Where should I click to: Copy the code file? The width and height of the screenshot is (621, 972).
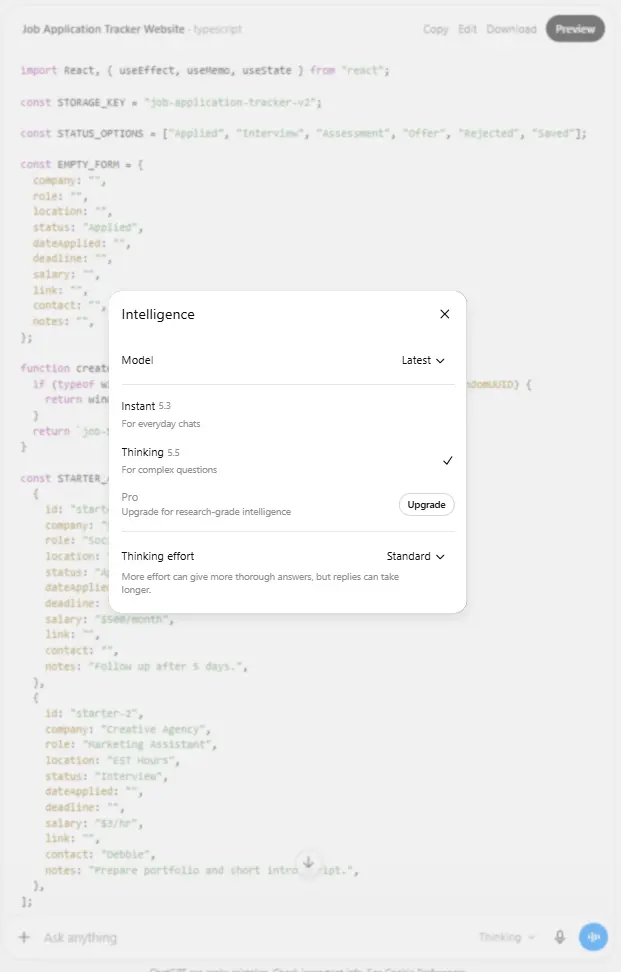tap(436, 29)
